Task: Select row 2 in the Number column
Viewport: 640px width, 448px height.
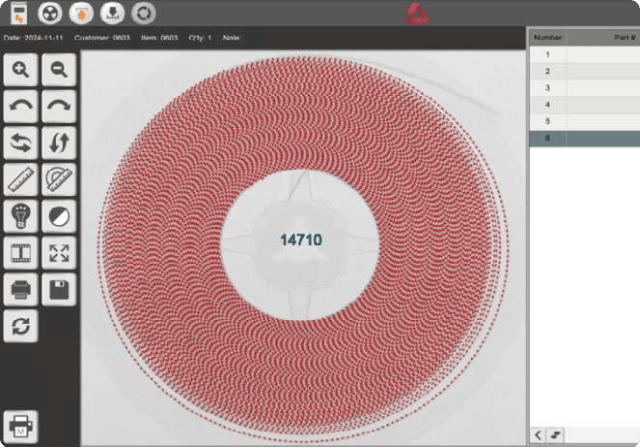Action: pos(548,71)
